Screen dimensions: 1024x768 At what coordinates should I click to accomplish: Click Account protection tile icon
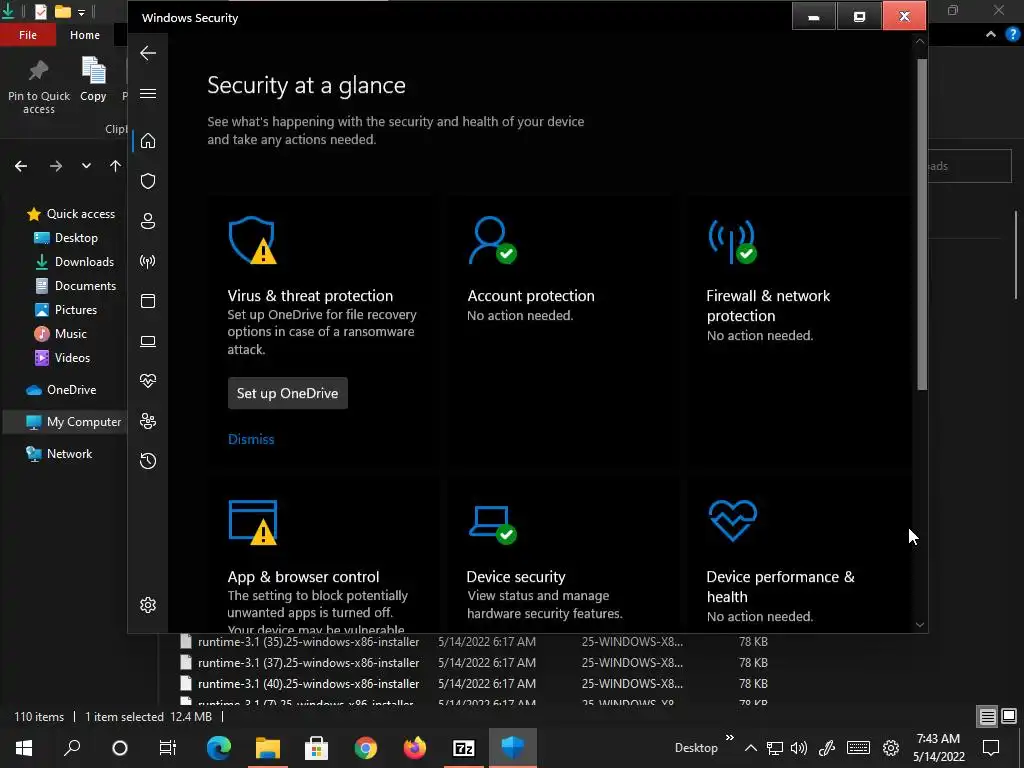point(492,240)
